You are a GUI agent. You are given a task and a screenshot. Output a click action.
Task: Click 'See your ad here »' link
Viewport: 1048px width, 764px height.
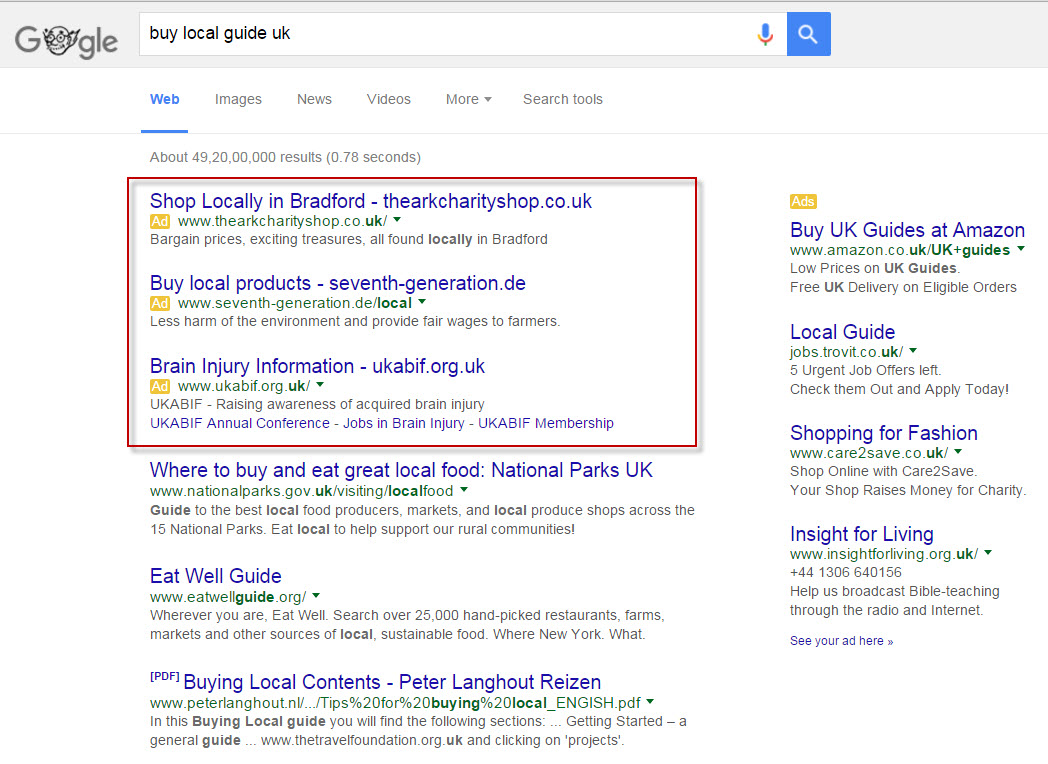[x=841, y=641]
